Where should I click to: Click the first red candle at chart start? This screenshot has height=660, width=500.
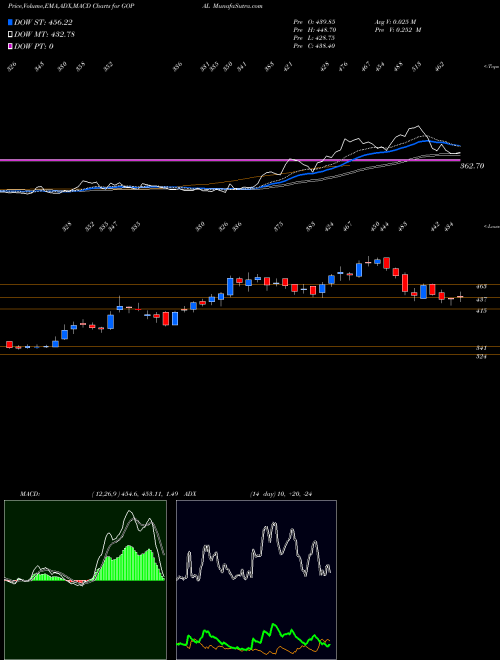9,344
